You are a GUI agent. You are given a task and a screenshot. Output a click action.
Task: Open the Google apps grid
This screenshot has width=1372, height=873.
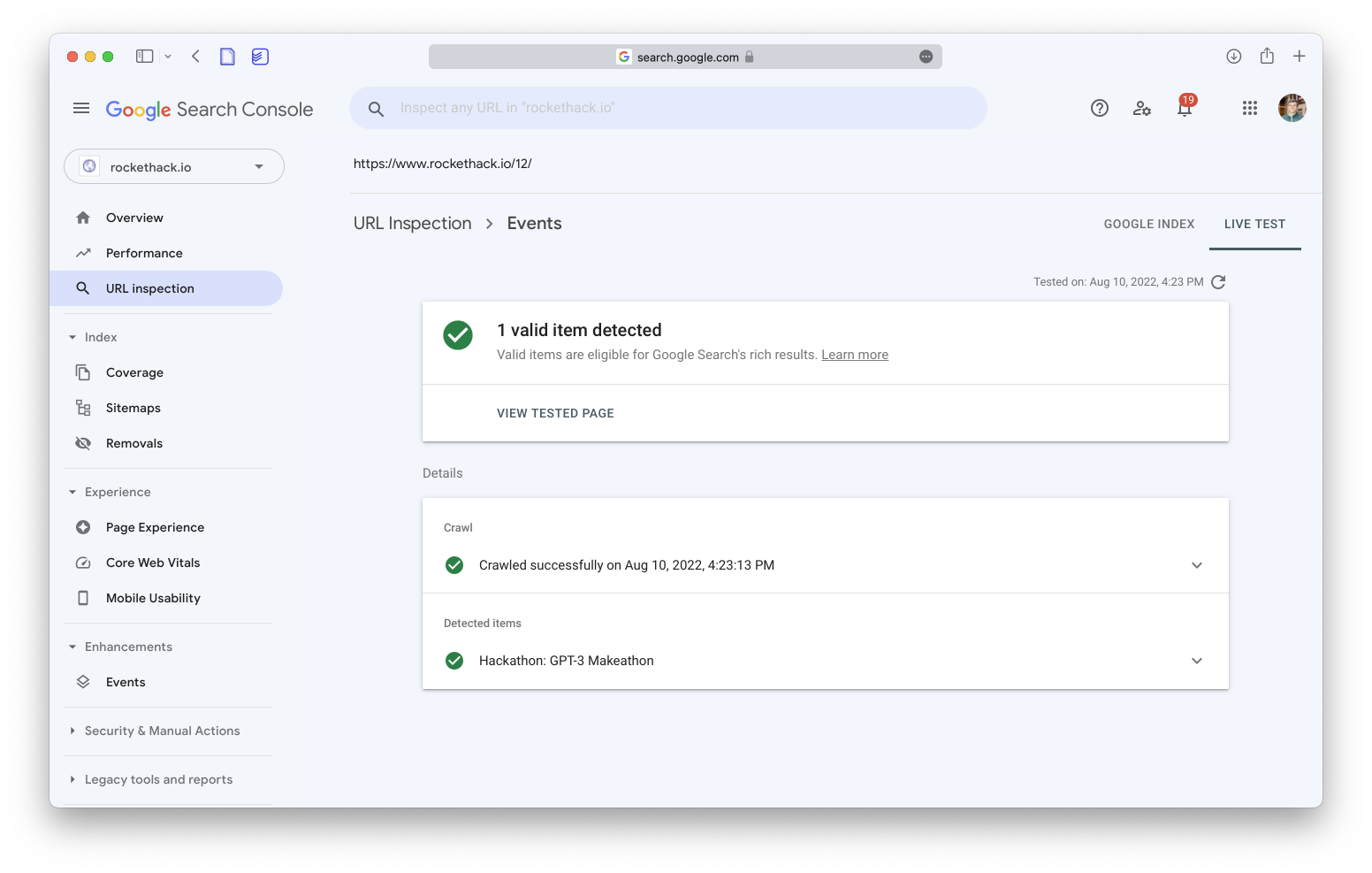point(1249,108)
